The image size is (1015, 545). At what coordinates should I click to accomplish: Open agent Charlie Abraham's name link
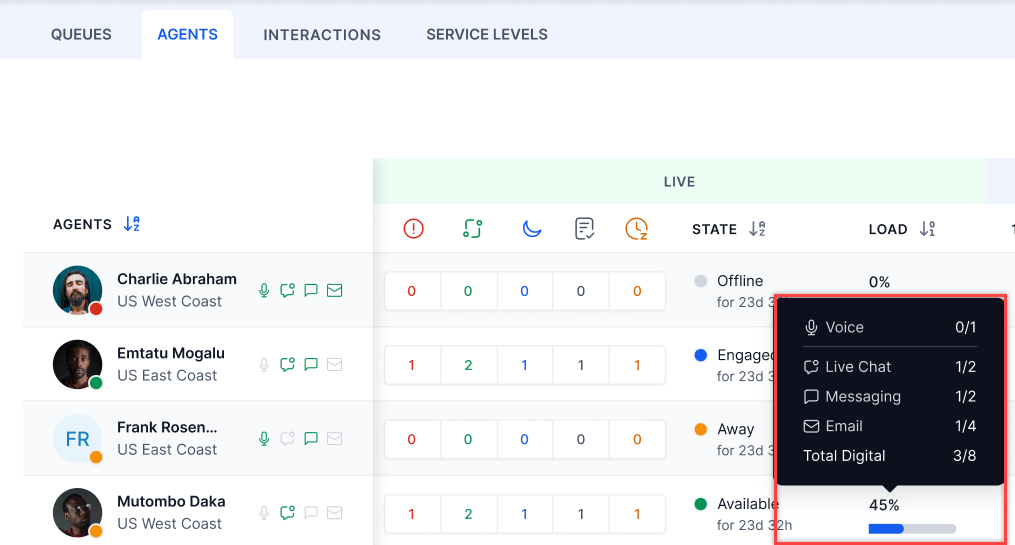(x=177, y=279)
